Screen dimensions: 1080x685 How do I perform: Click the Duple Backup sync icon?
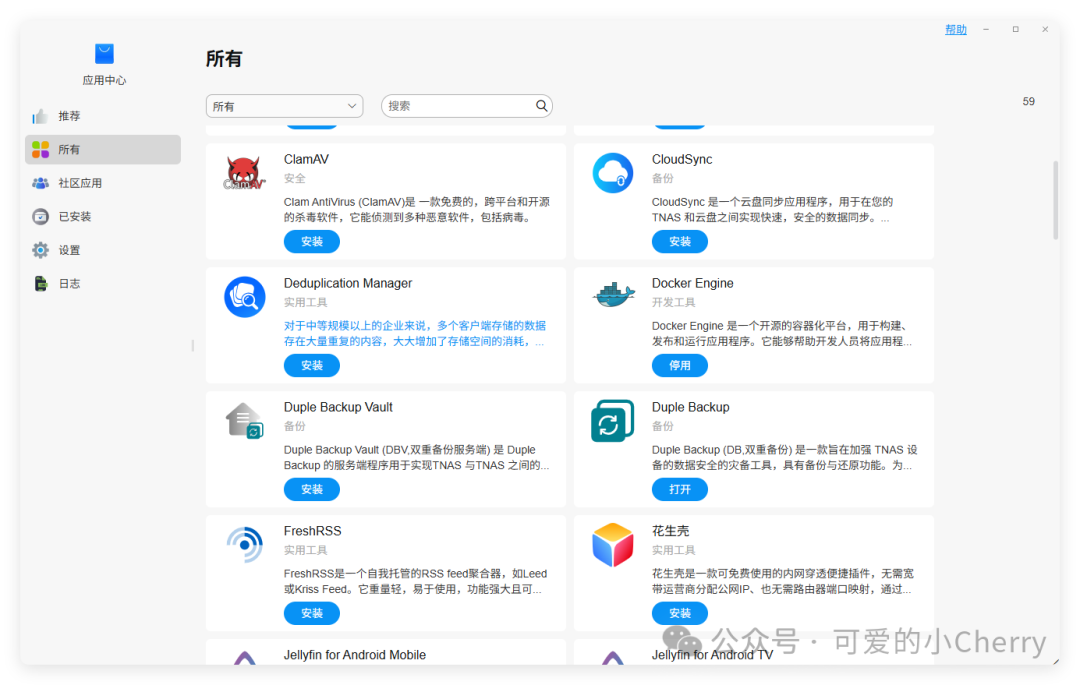point(612,421)
